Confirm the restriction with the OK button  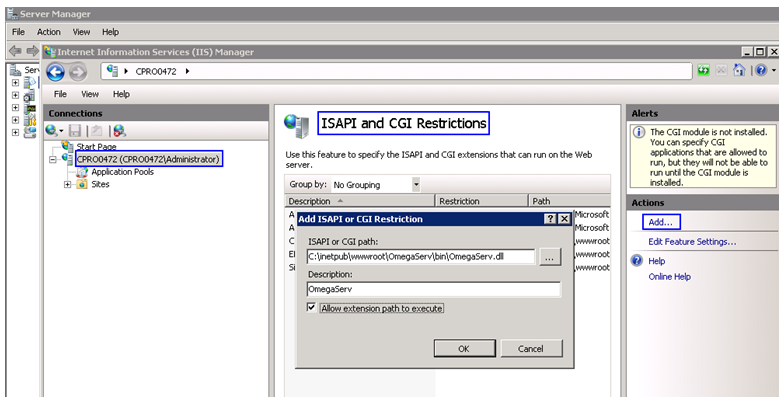464,349
